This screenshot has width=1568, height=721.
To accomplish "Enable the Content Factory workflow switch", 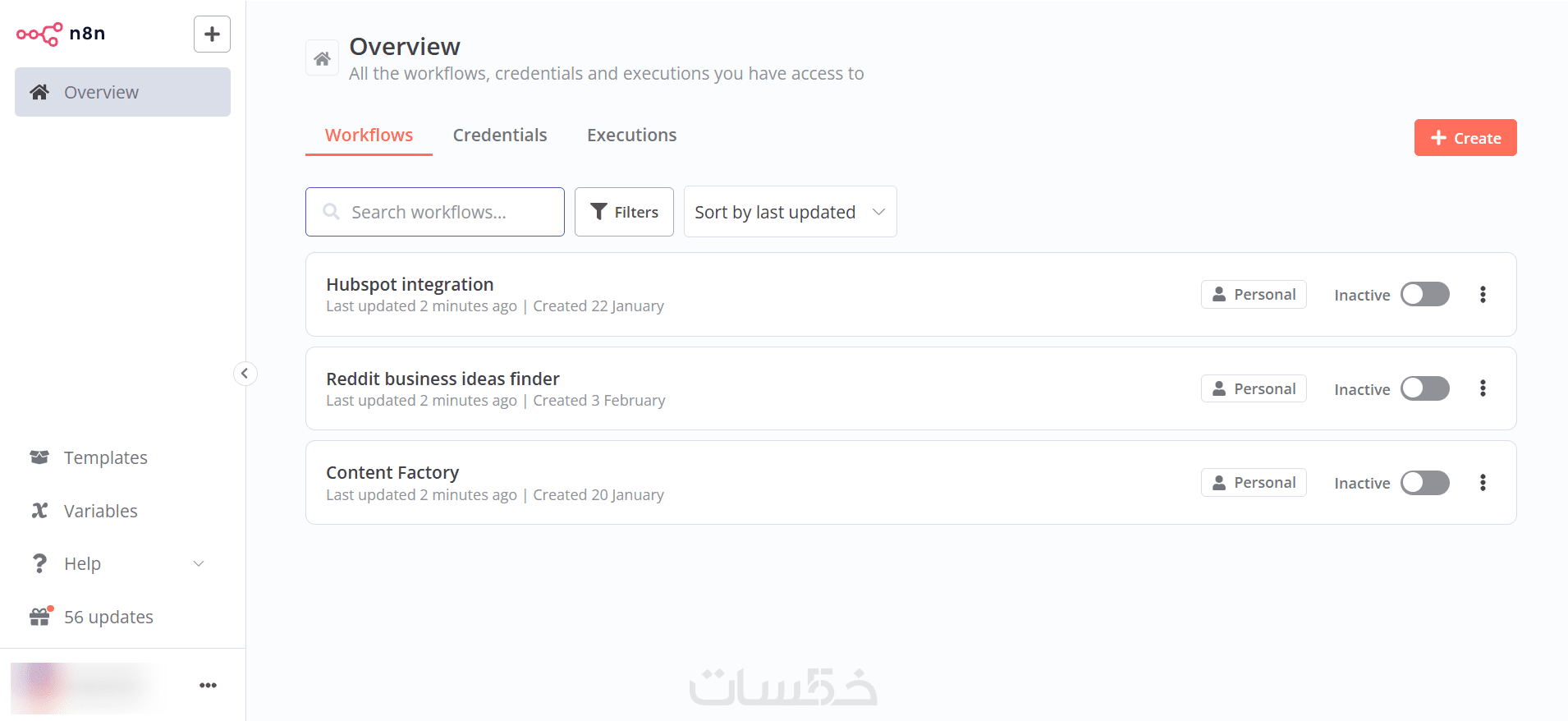I will point(1424,483).
